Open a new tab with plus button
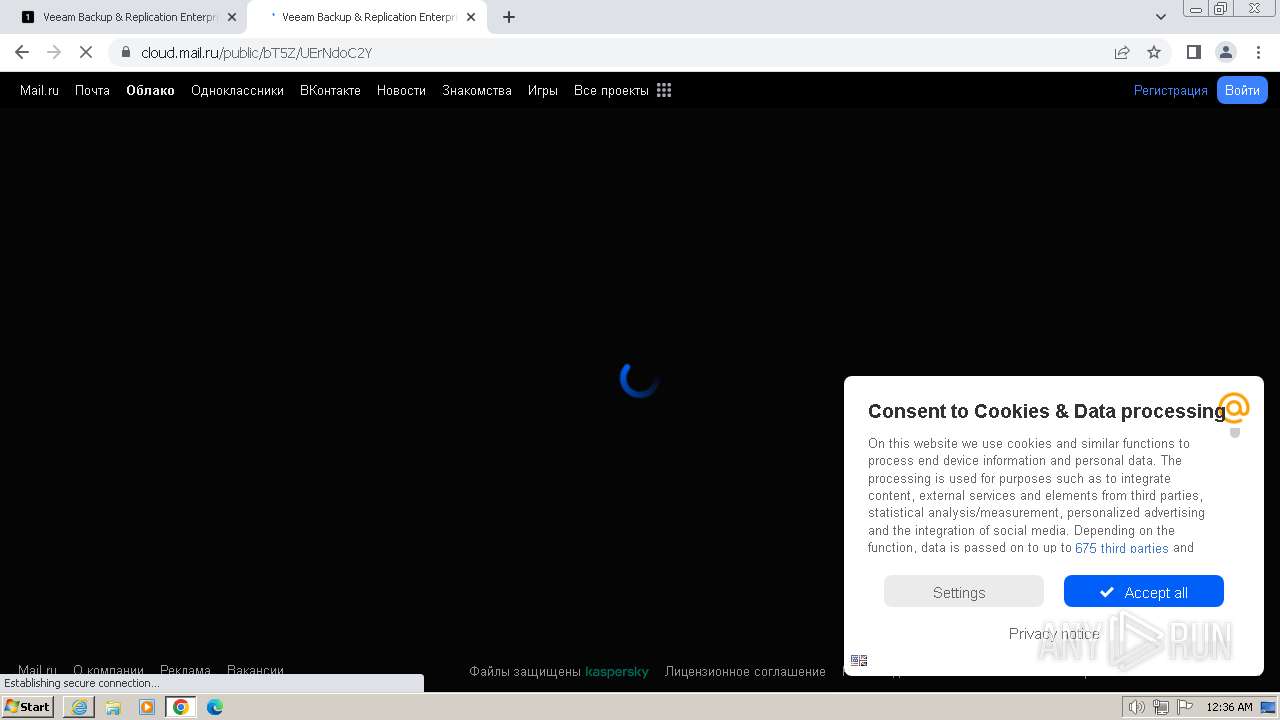This screenshot has height=720, width=1280. click(509, 17)
